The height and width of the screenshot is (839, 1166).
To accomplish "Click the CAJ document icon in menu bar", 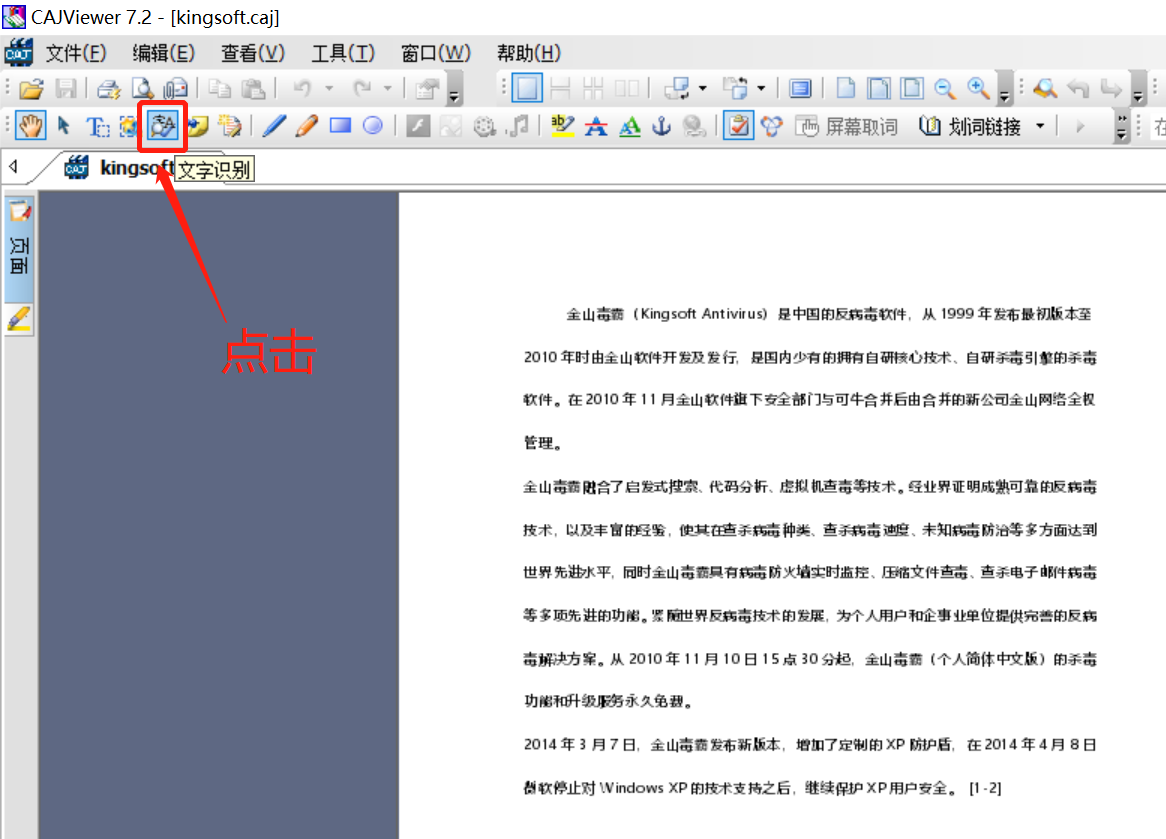I will (x=19, y=53).
